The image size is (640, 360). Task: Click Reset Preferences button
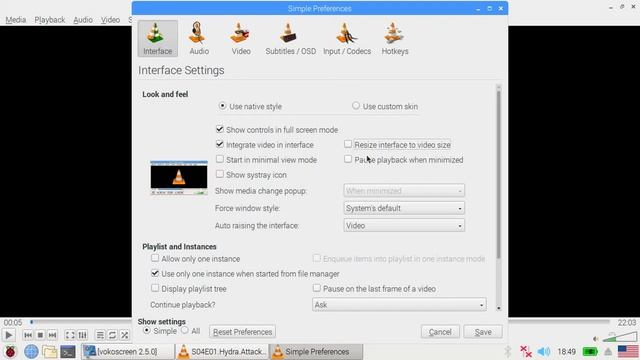242,331
